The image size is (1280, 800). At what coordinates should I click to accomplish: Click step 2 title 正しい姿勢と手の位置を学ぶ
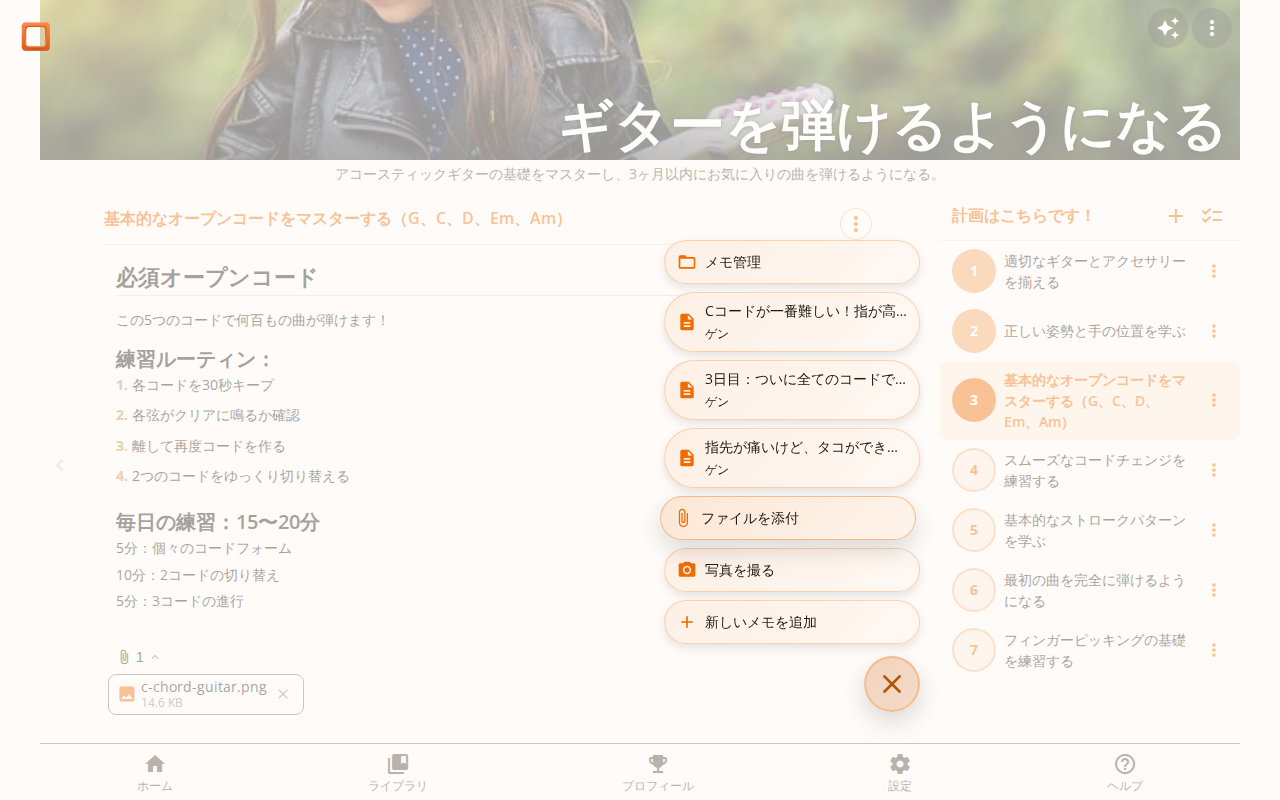pyautogui.click(x=1095, y=331)
